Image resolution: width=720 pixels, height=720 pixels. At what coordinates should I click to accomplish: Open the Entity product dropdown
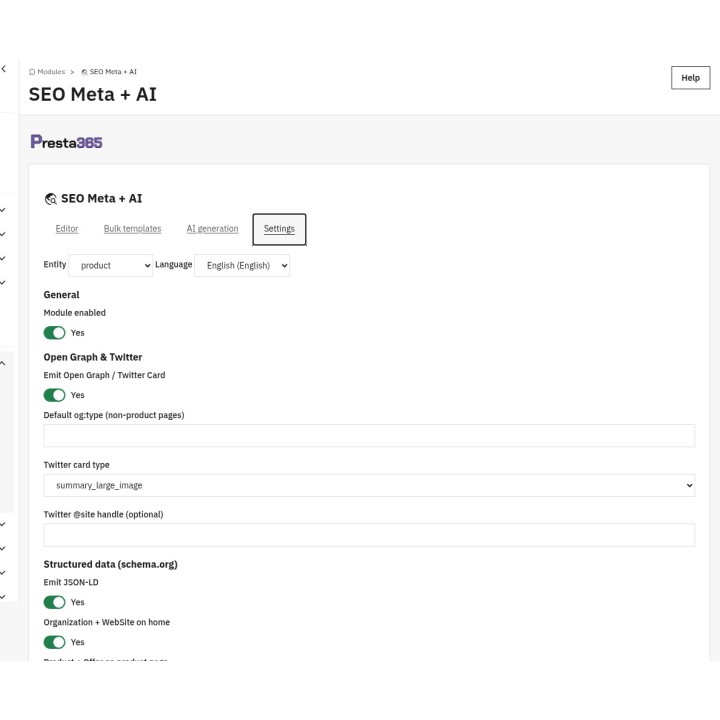pyautogui.click(x=111, y=265)
